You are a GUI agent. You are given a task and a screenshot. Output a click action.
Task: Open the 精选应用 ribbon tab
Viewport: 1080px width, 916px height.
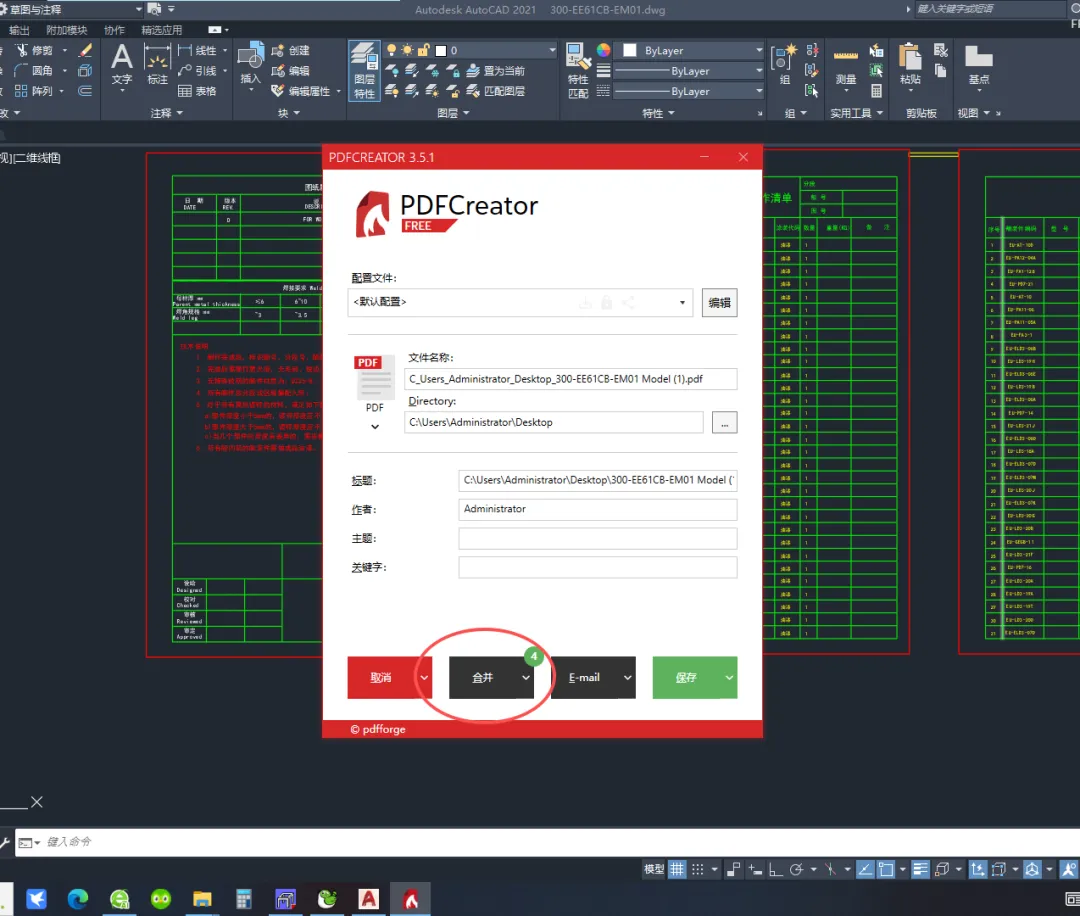pyautogui.click(x=161, y=30)
